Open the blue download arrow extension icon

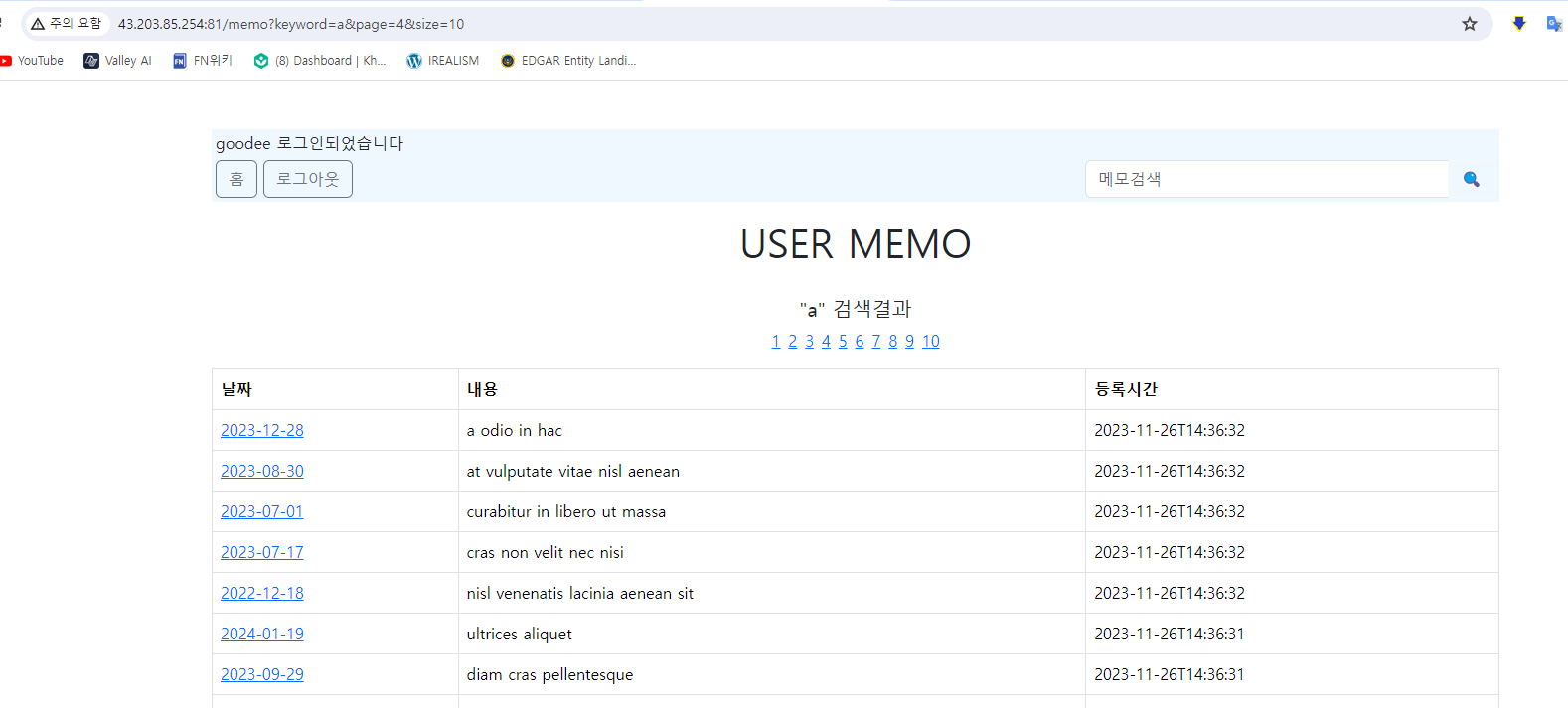(x=1519, y=24)
